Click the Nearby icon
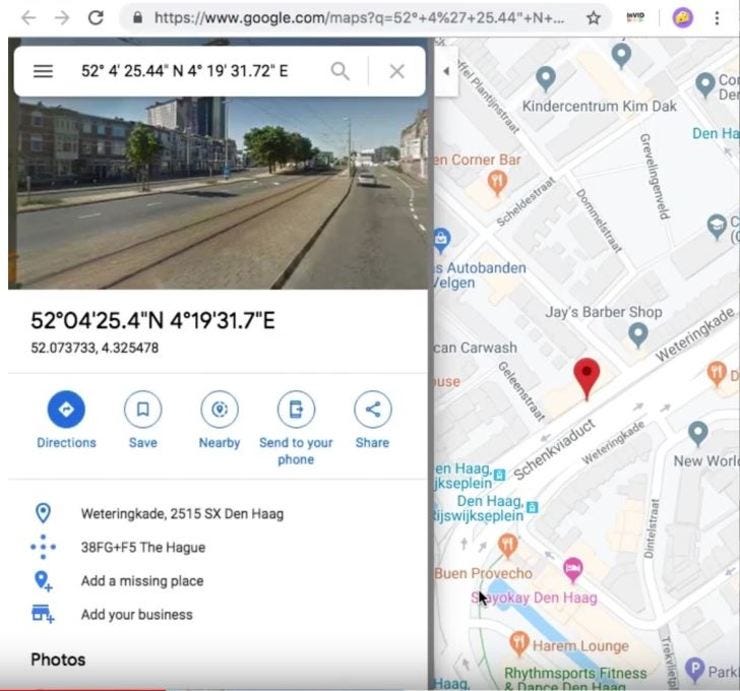This screenshot has height=691, width=740. tap(219, 409)
